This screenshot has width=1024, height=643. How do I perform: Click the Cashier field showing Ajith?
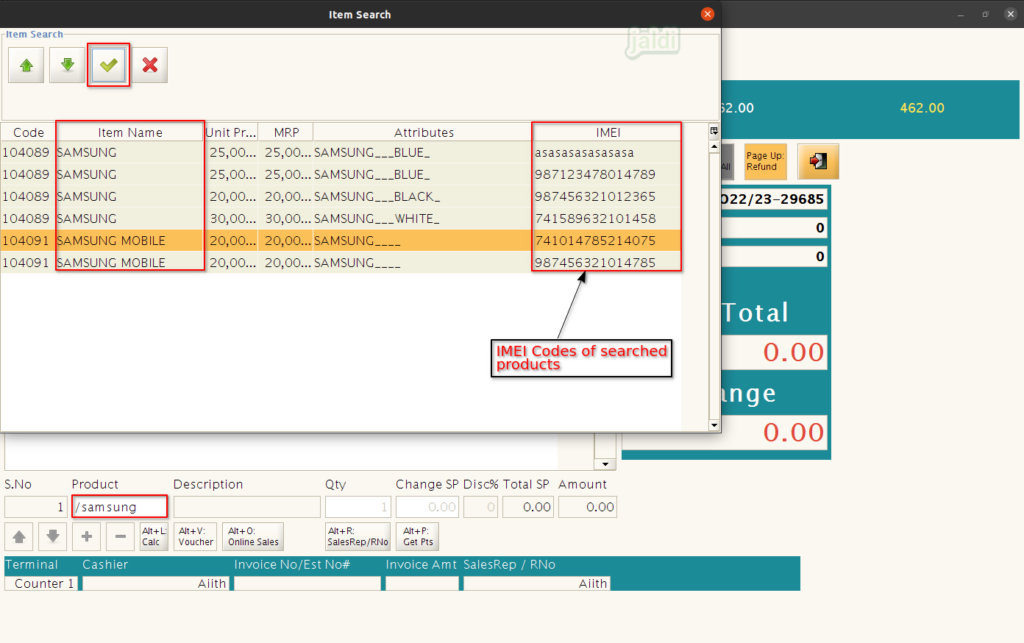155,584
